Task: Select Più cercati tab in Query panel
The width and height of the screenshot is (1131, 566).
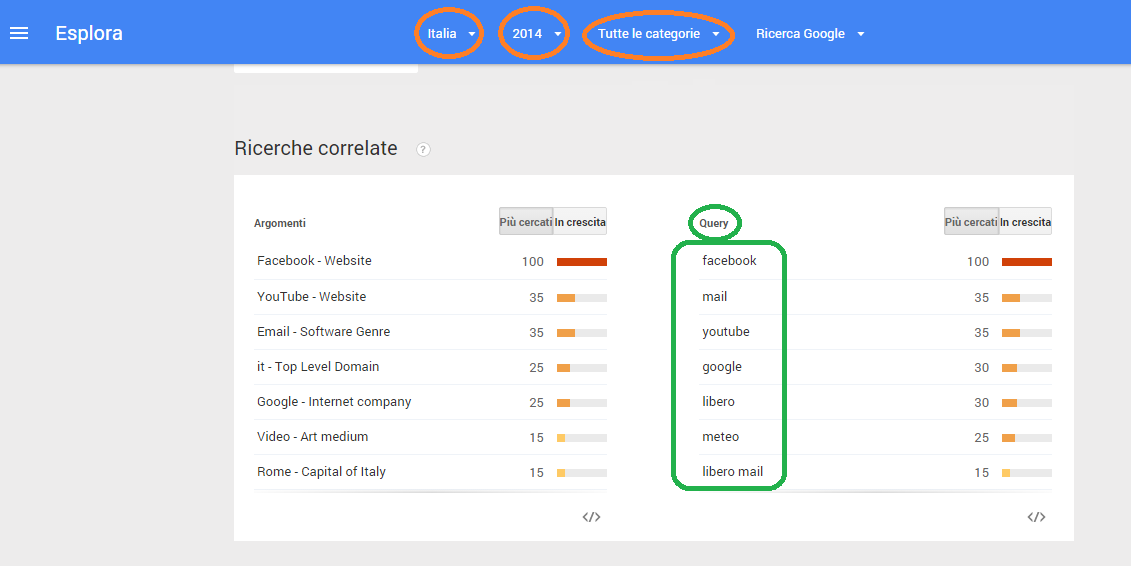Action: click(x=971, y=222)
